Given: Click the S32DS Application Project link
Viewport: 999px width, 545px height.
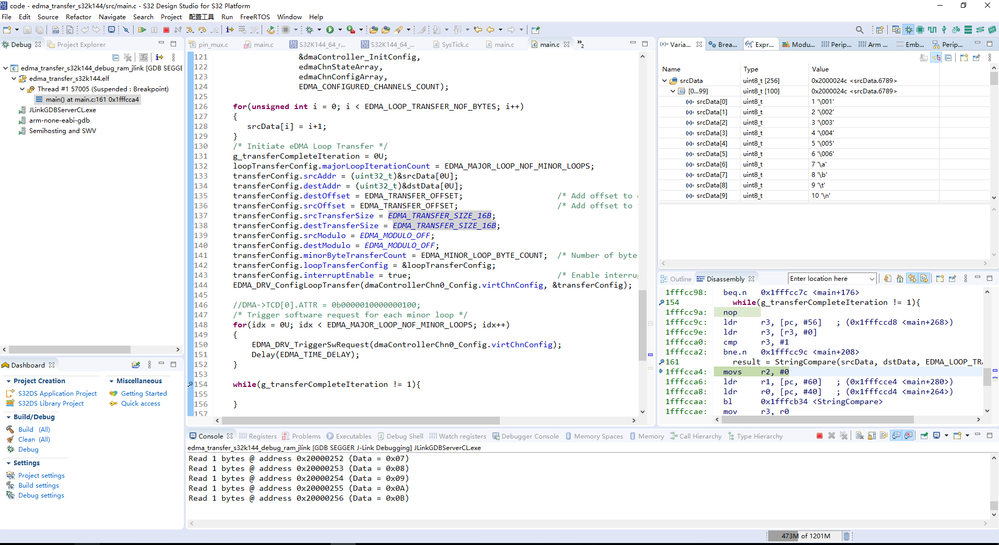Looking at the screenshot, I should [x=58, y=394].
